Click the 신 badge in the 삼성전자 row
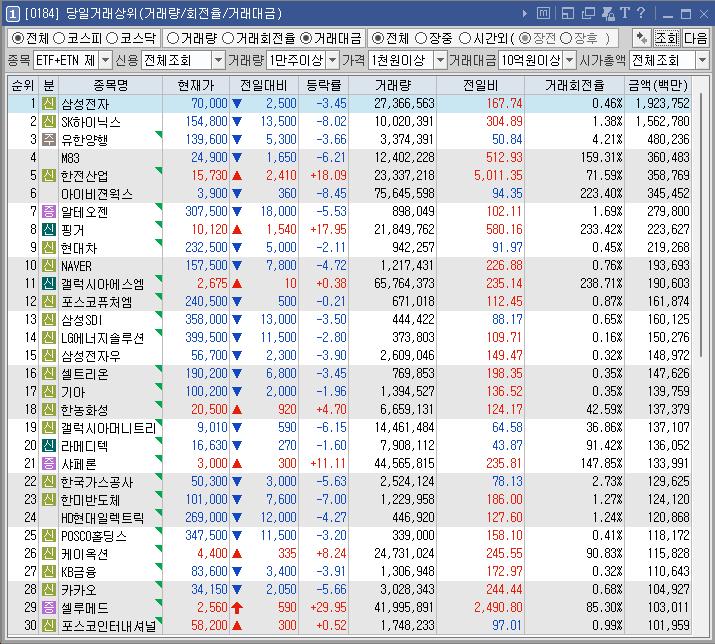715x644 pixels. click(x=48, y=104)
